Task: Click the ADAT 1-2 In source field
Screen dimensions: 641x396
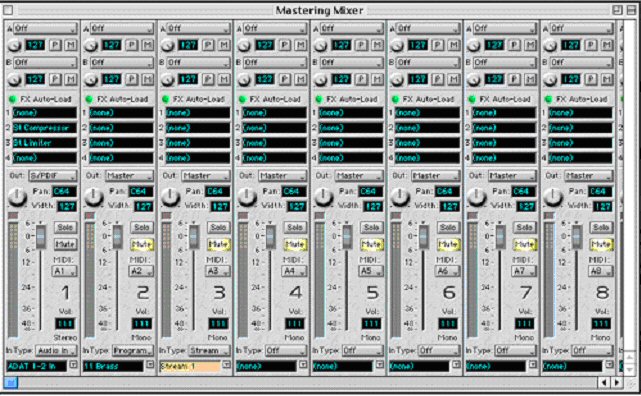Action: pos(36,366)
